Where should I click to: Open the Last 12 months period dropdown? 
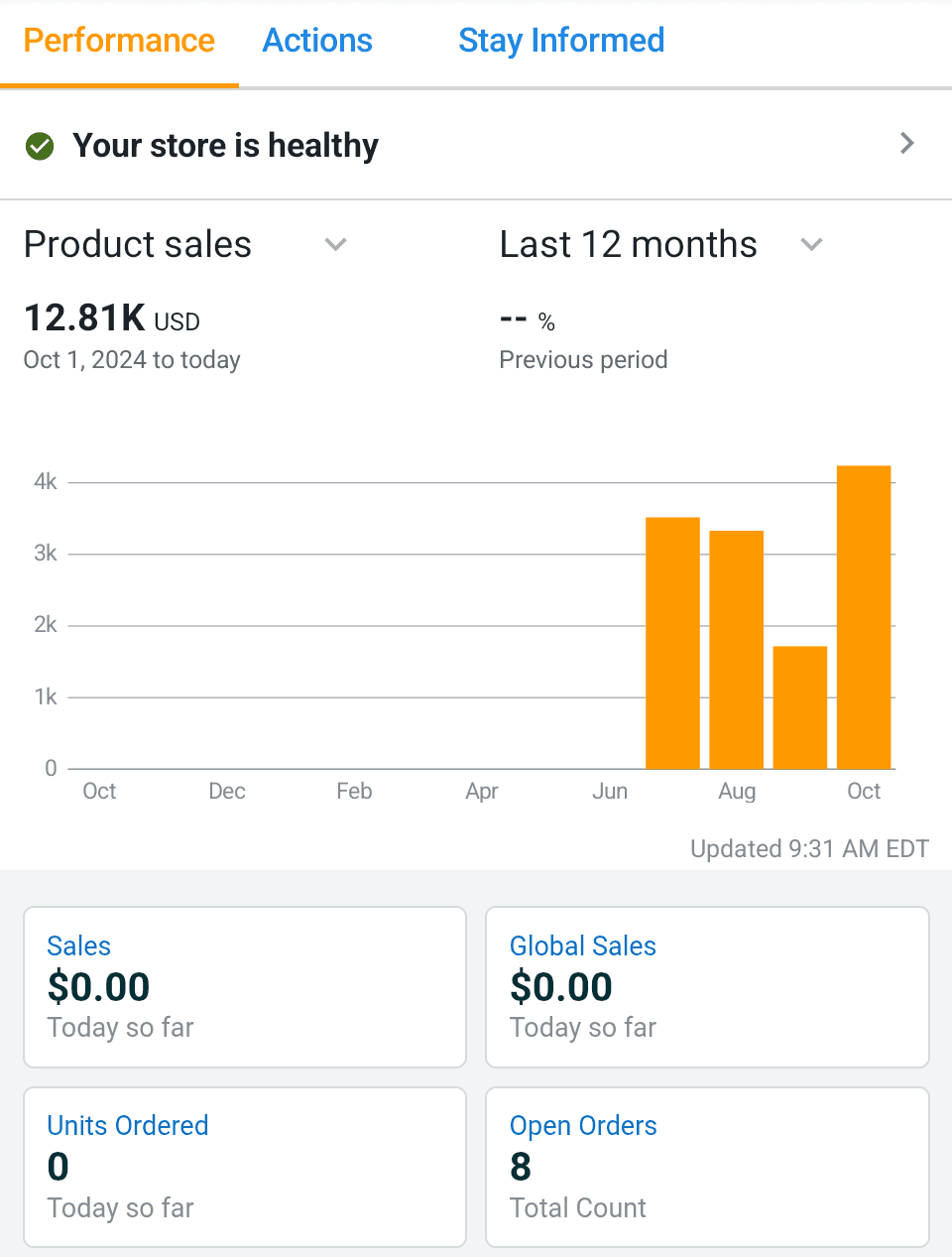tap(811, 245)
